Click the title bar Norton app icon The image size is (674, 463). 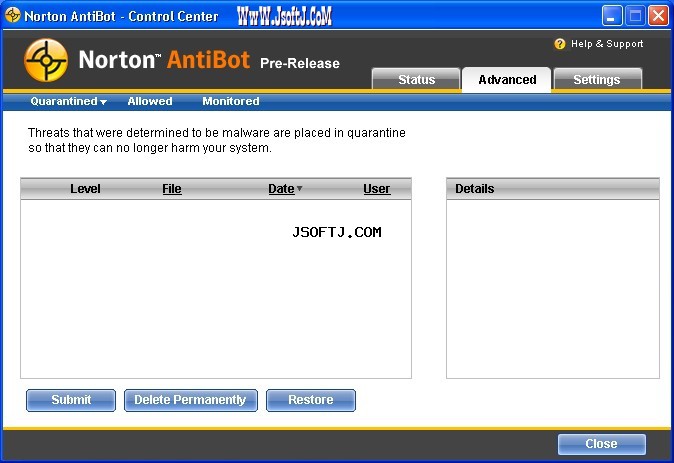pos(12,15)
